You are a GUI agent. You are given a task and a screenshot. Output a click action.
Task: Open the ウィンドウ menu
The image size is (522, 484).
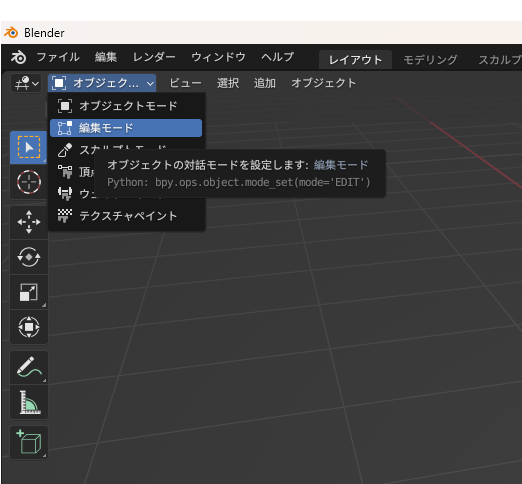click(x=218, y=57)
